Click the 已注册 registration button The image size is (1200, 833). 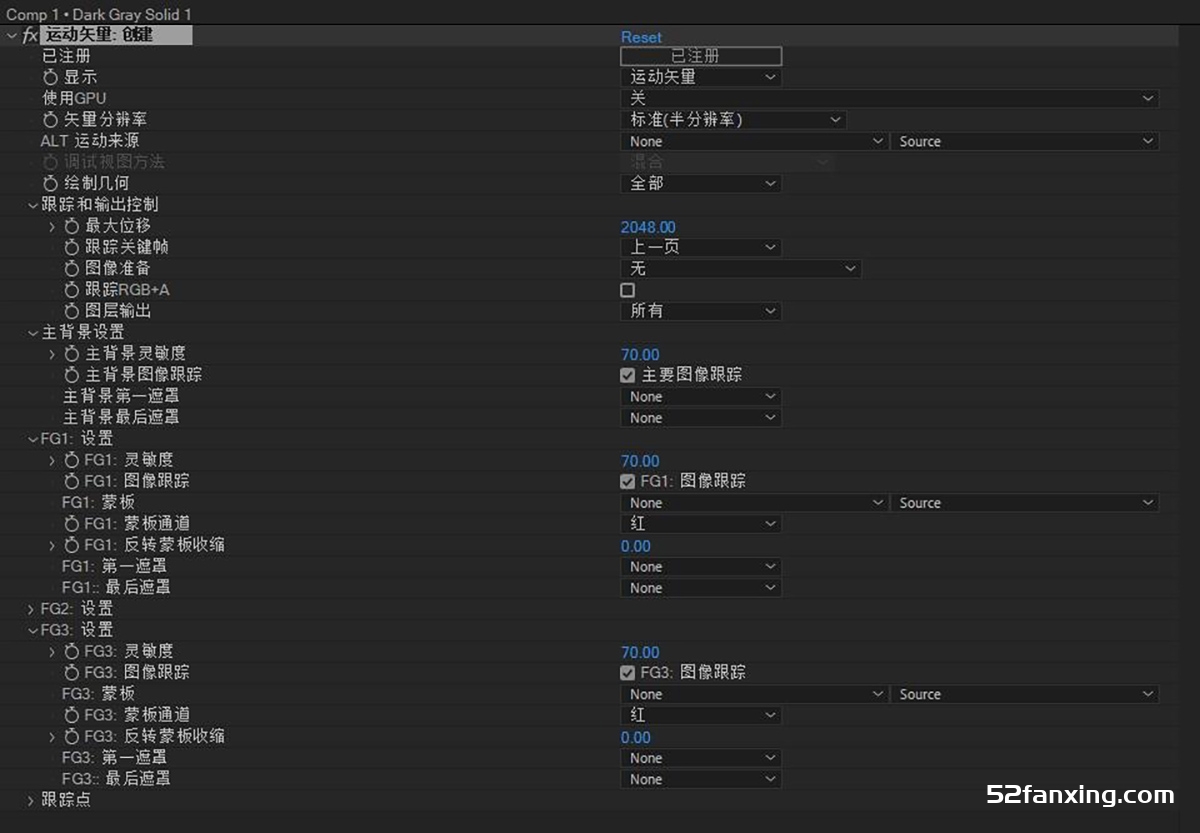[701, 56]
